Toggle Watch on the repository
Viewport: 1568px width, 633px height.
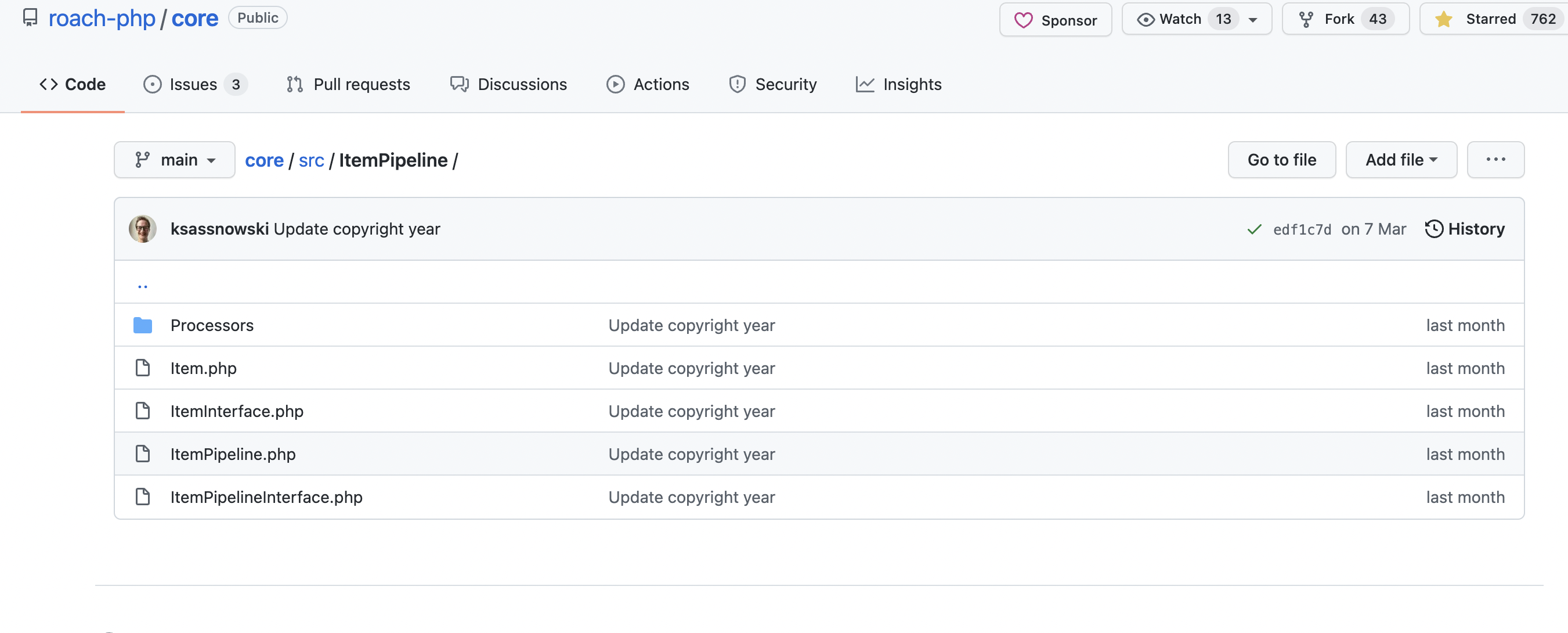pyautogui.click(x=1181, y=19)
